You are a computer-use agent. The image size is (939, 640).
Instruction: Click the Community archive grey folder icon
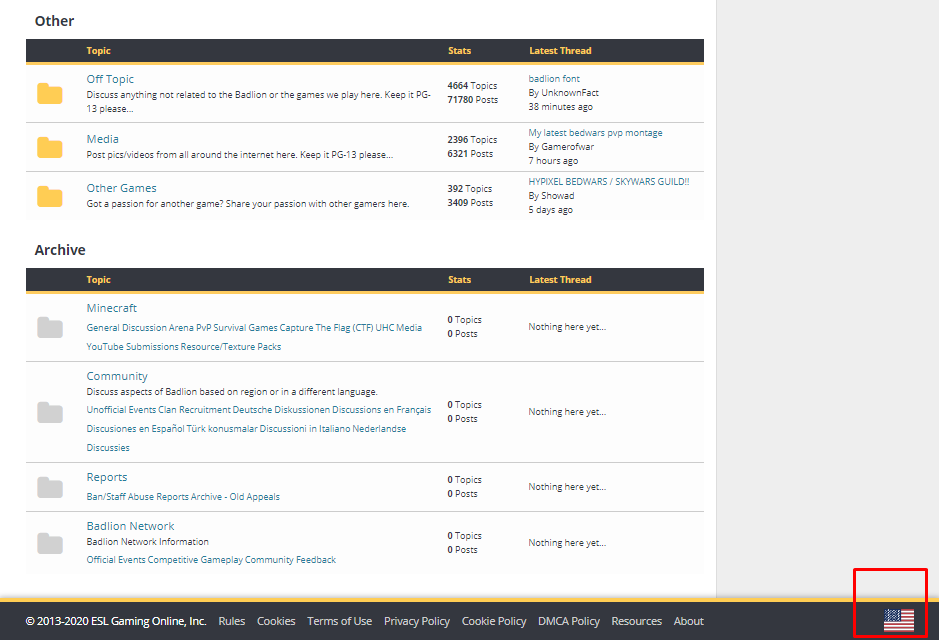click(50, 412)
